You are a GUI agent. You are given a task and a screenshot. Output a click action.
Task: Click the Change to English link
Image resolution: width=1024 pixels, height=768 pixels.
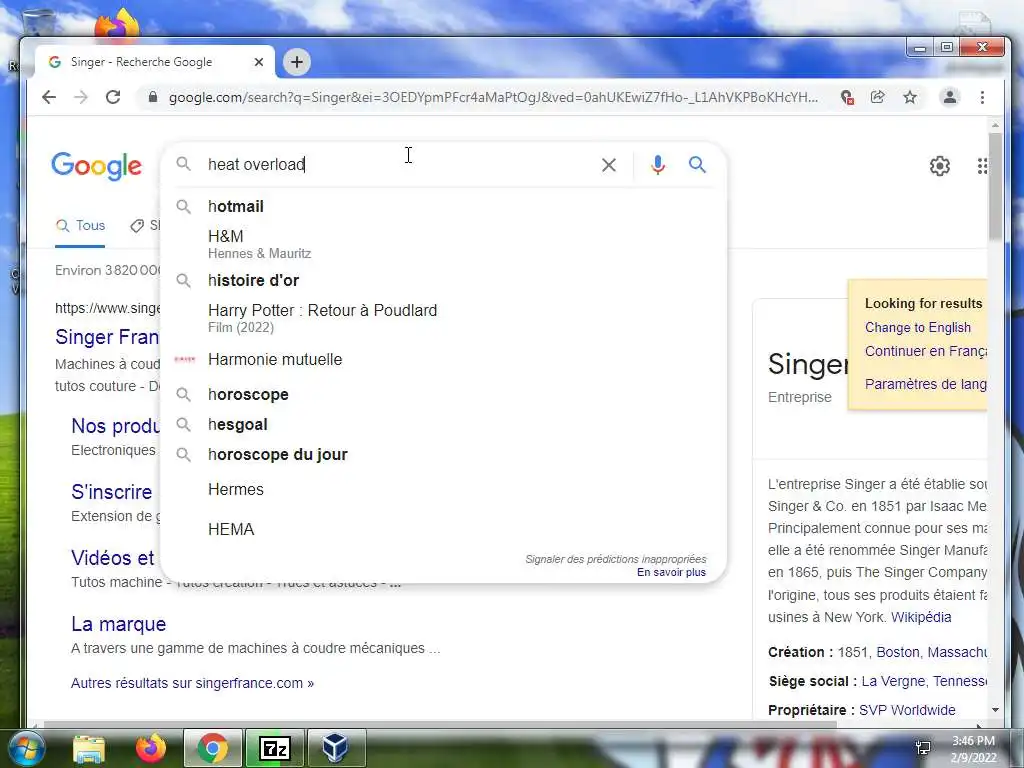point(918,328)
